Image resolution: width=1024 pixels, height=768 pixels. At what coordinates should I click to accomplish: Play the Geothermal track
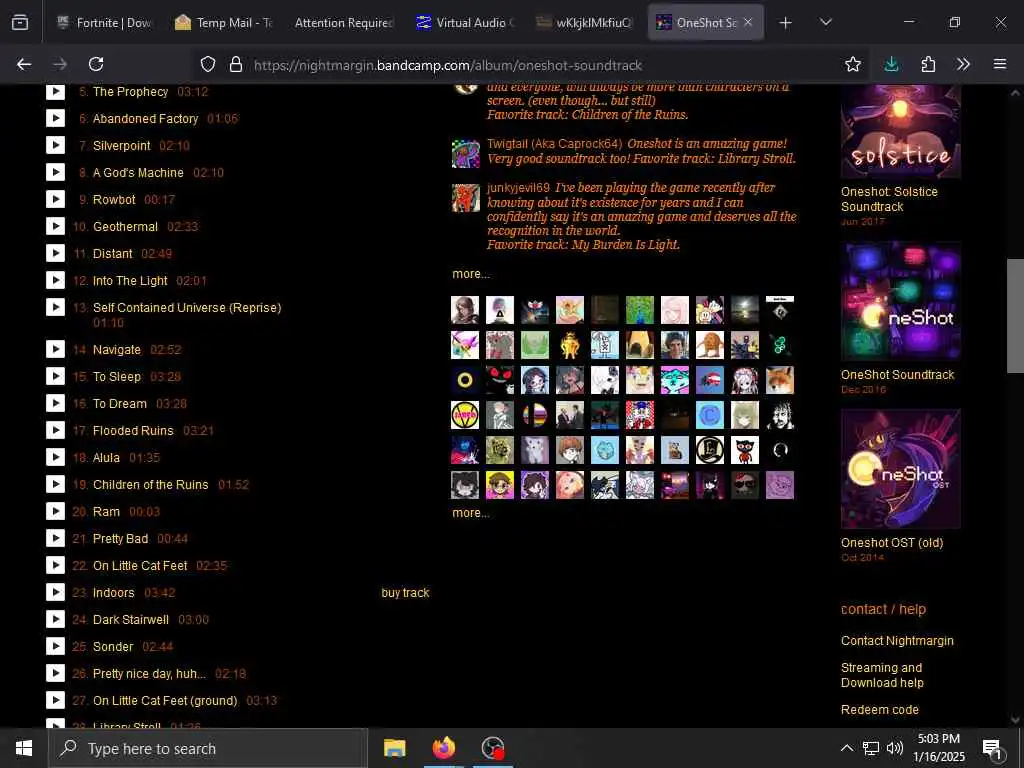tap(56, 226)
